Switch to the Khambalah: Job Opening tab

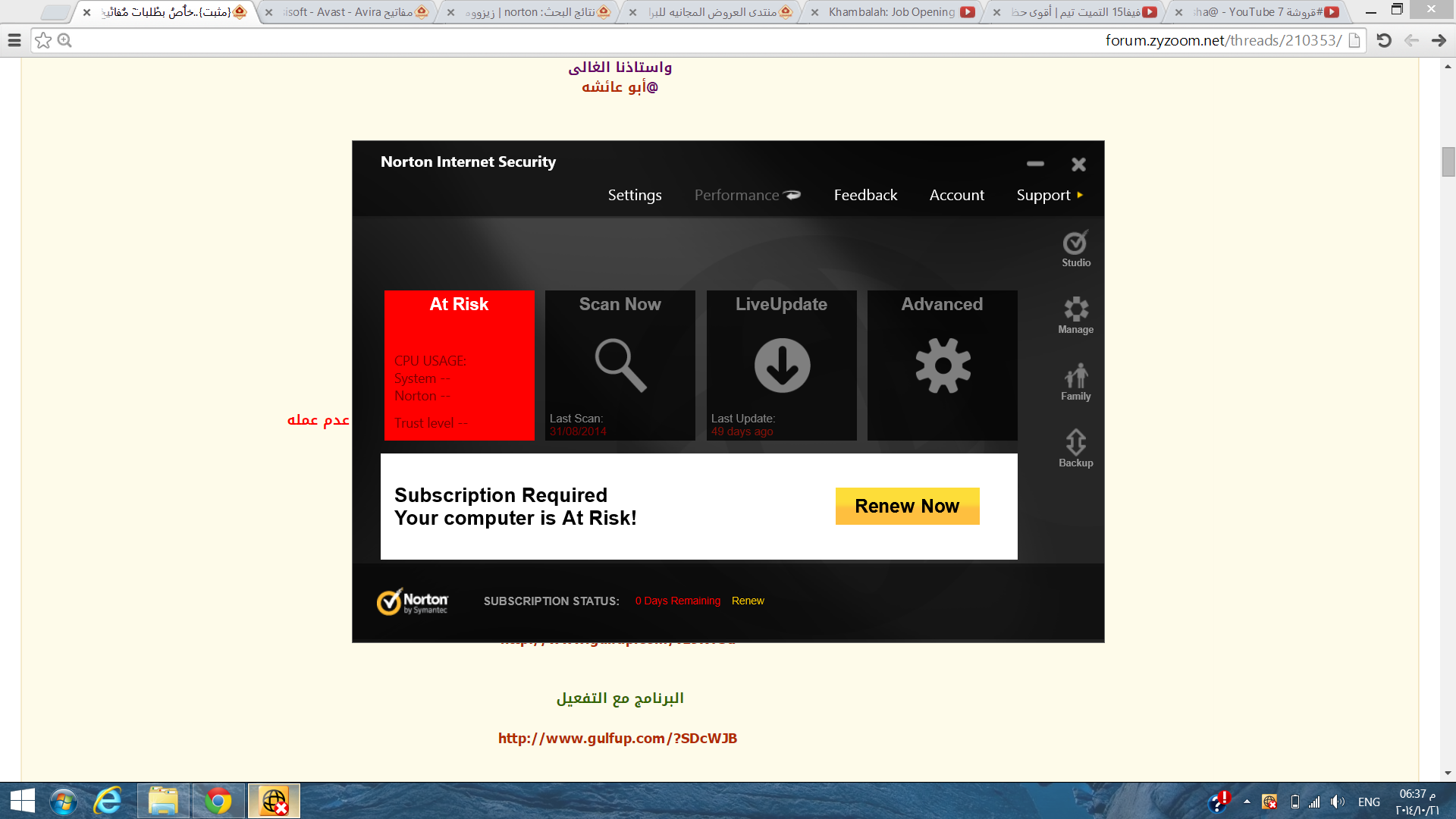pos(892,12)
